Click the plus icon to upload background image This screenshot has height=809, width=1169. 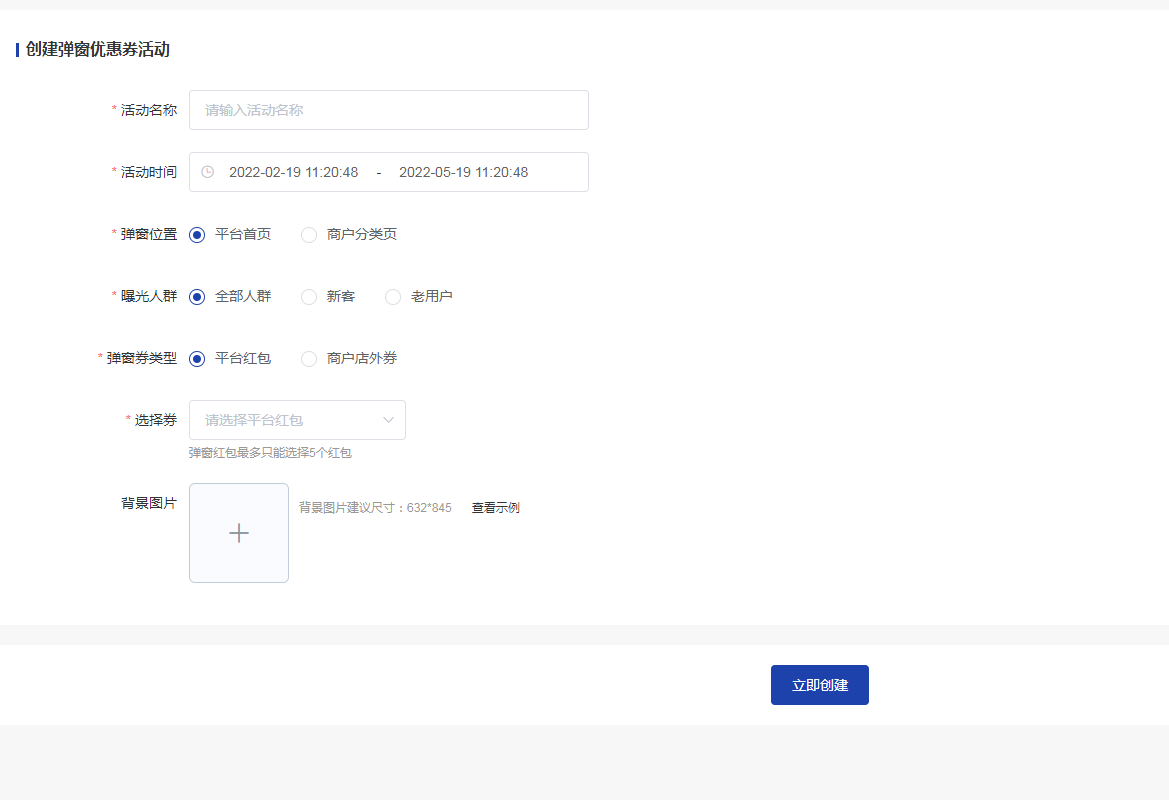(x=239, y=533)
